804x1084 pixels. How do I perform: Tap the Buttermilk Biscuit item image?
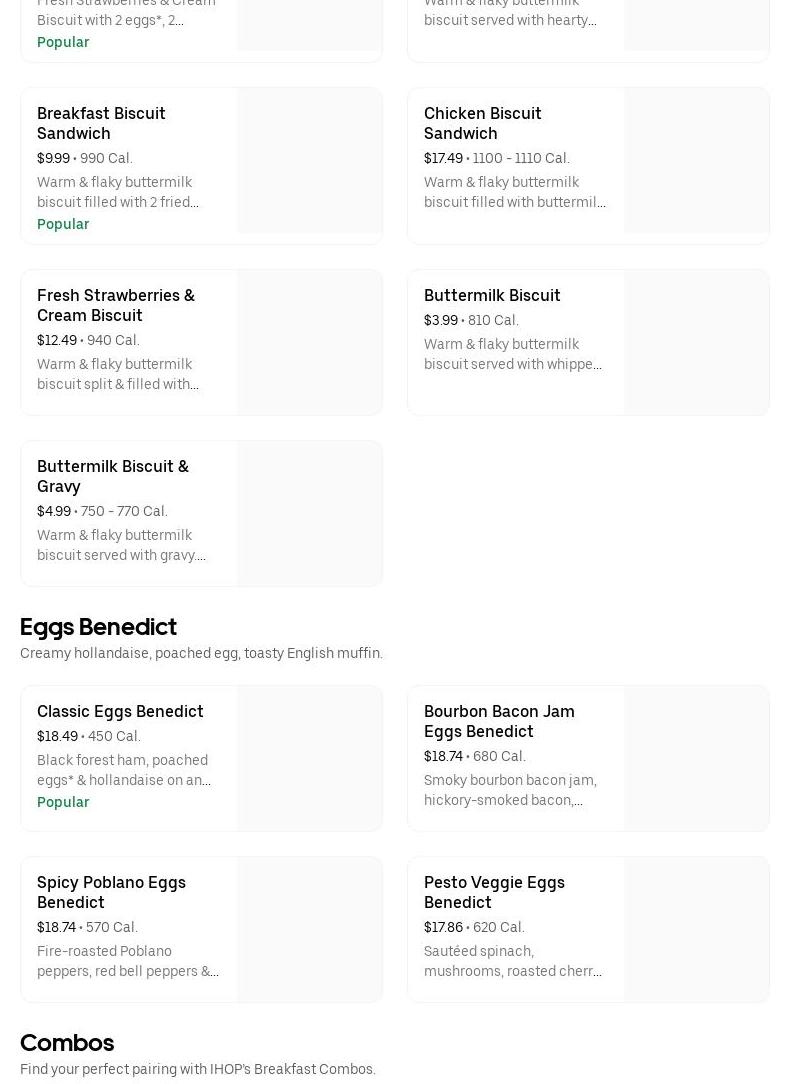point(696,342)
